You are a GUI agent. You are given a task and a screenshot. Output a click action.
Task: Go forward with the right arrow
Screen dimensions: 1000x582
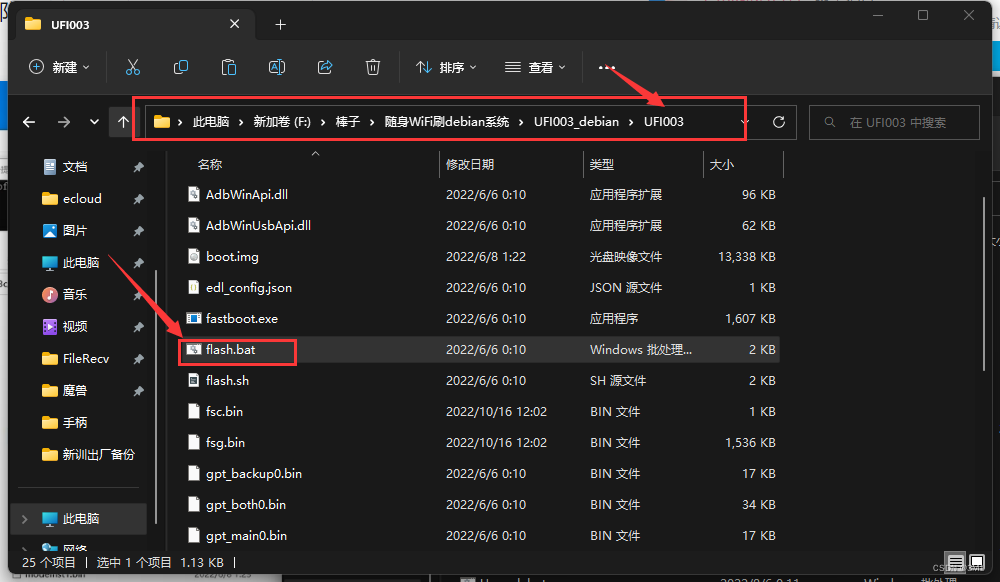point(64,122)
